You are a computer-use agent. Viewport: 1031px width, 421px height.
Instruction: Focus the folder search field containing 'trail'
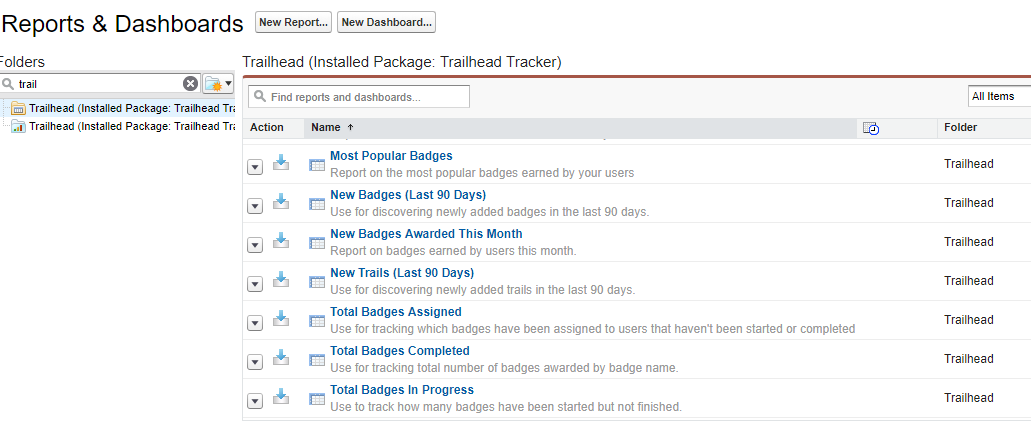tap(99, 84)
